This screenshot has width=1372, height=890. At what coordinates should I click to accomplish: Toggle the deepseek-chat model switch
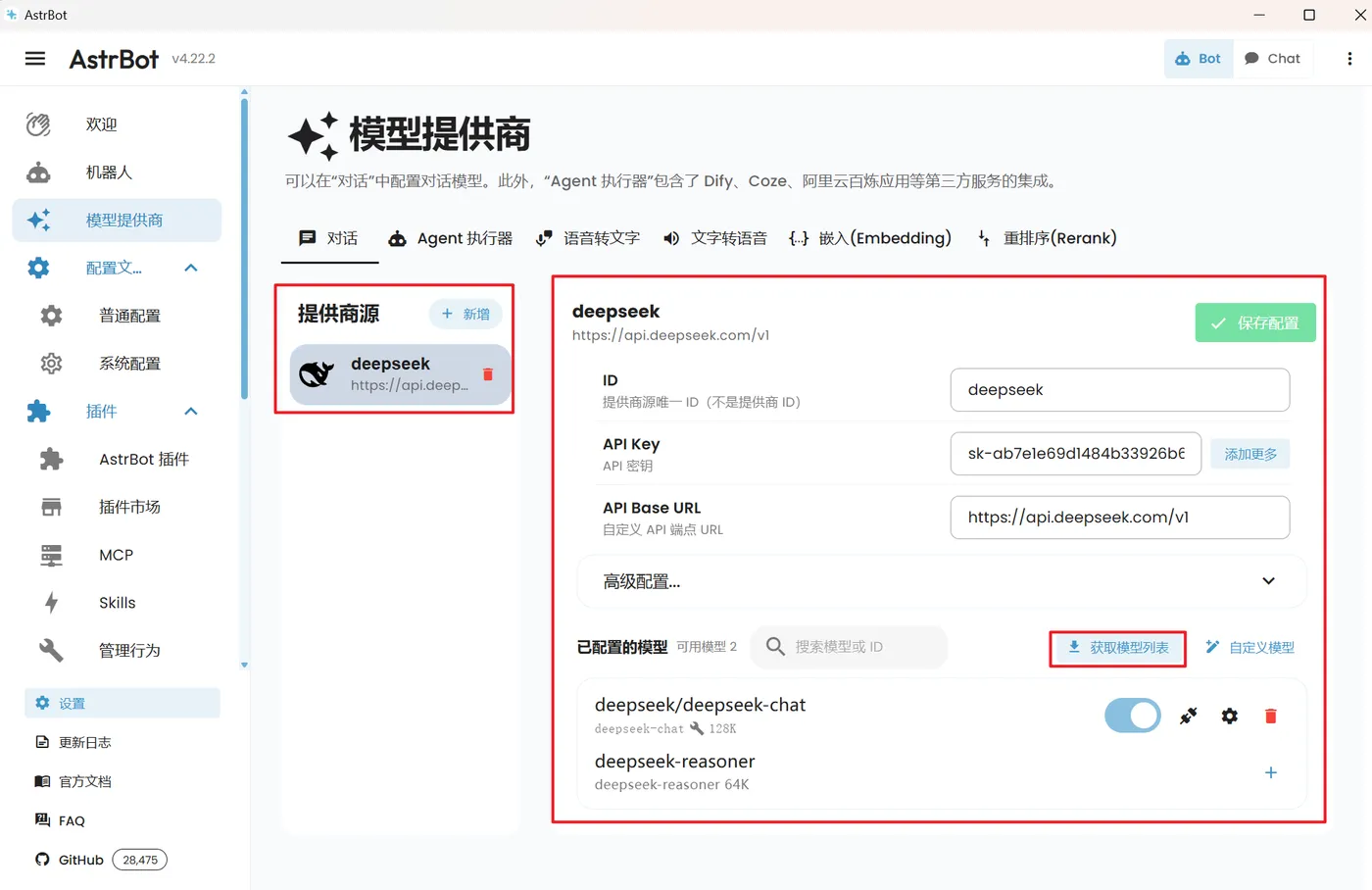tap(1133, 716)
